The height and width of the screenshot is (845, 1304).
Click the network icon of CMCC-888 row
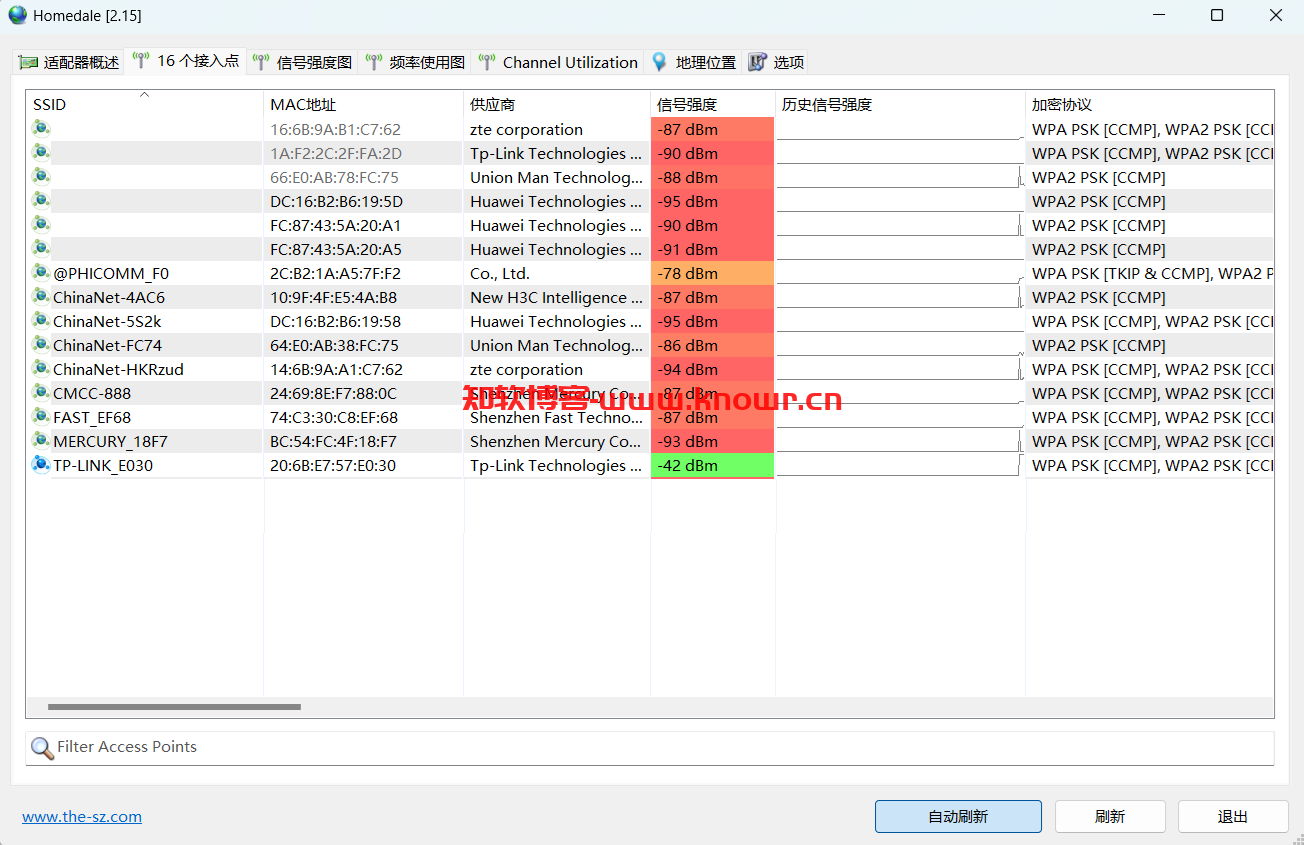point(41,392)
